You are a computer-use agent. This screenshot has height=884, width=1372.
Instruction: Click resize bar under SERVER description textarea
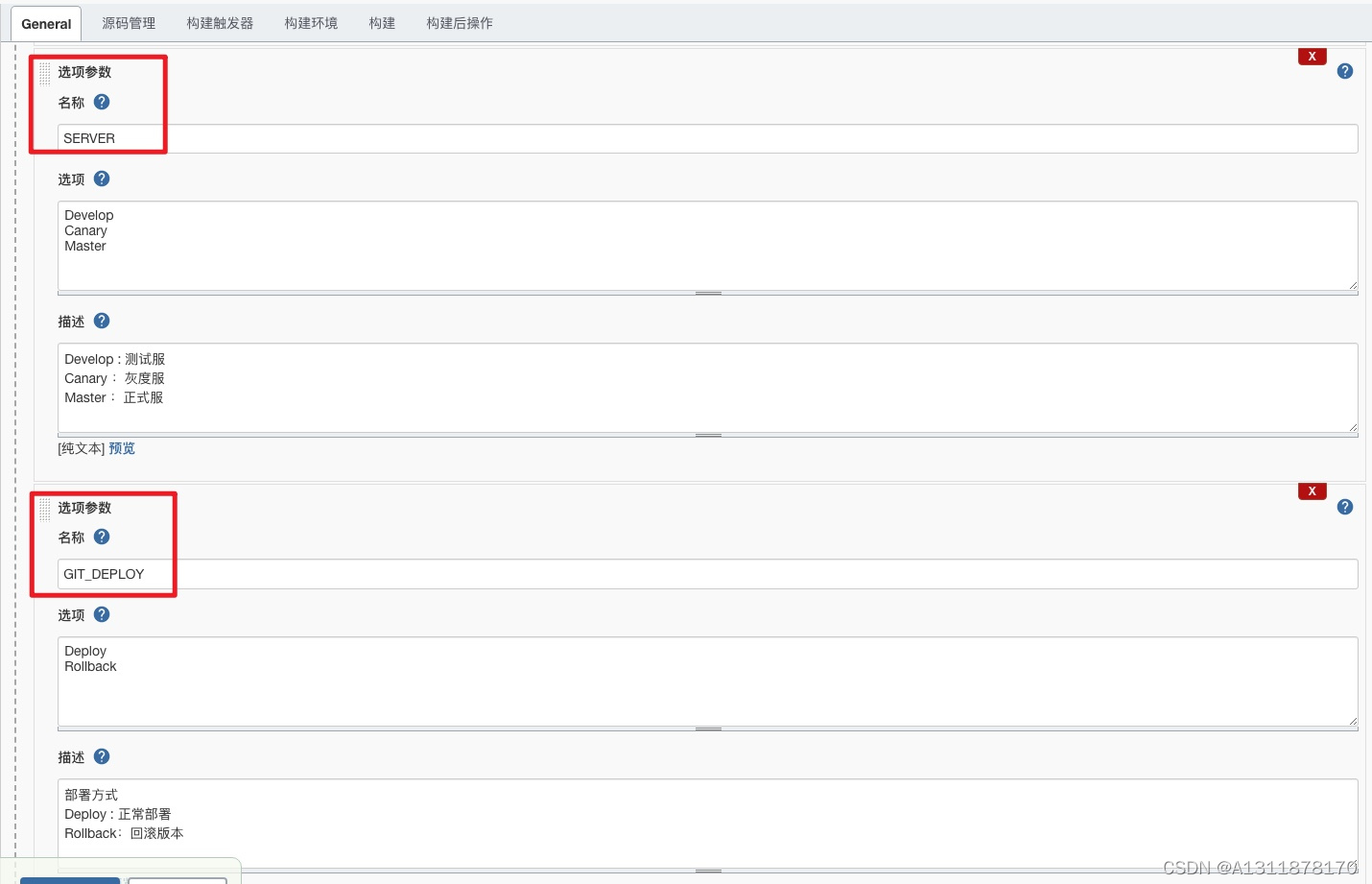(708, 435)
